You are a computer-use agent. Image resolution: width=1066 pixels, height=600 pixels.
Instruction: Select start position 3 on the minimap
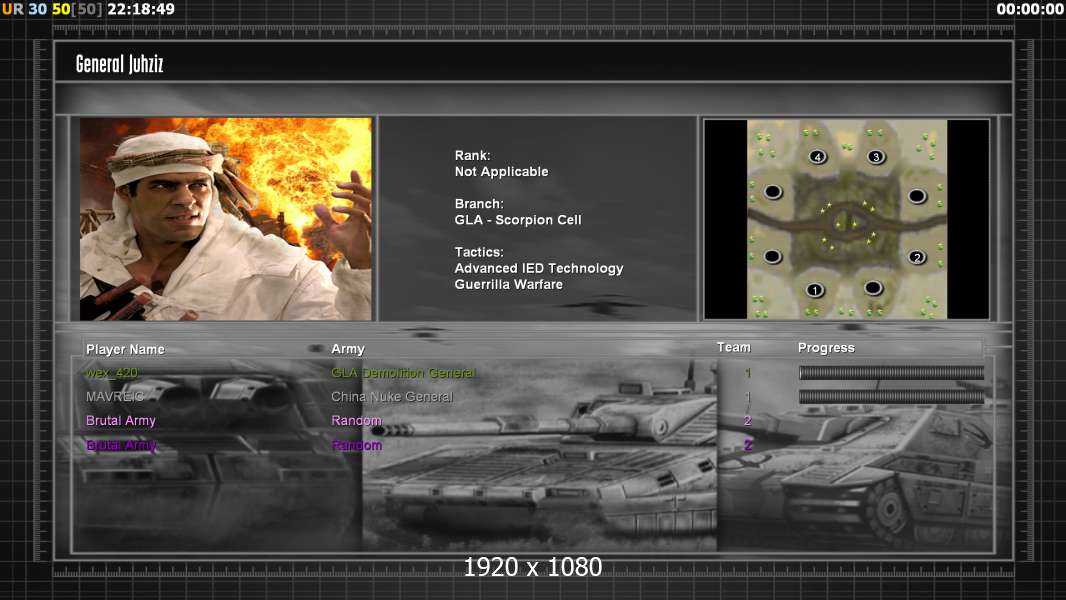coord(876,157)
